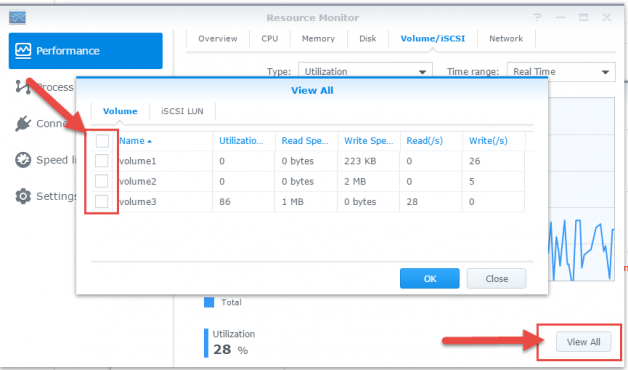
Task: Click the help question mark icon
Action: (x=537, y=17)
